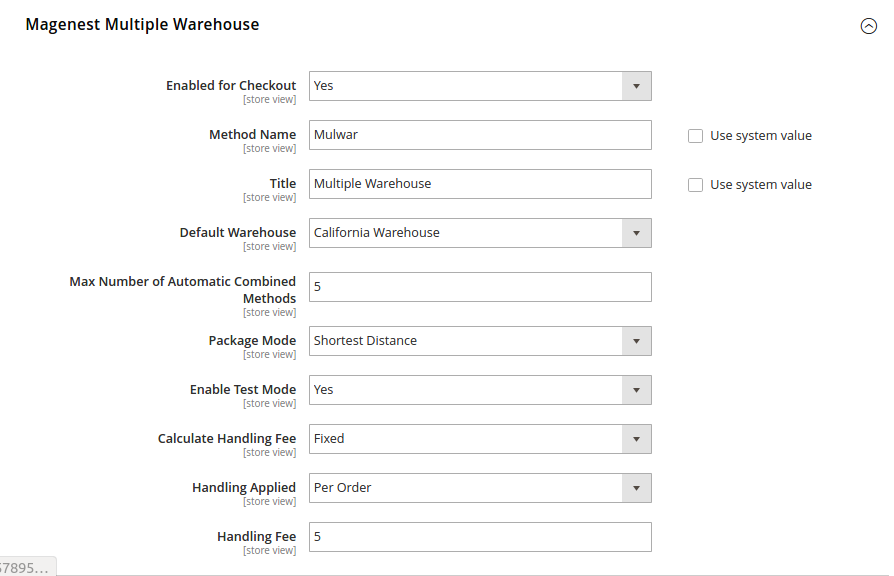
Task: Click the Magenest Multiple Warehouse heading
Action: (143, 25)
